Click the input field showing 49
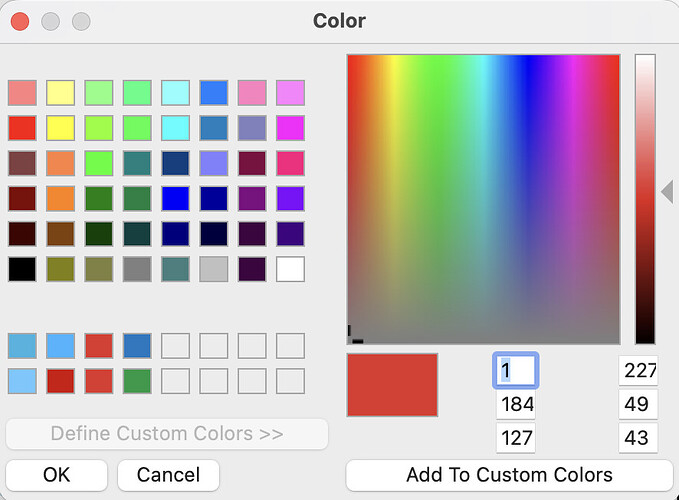Viewport: 679px width, 500px height. click(637, 405)
